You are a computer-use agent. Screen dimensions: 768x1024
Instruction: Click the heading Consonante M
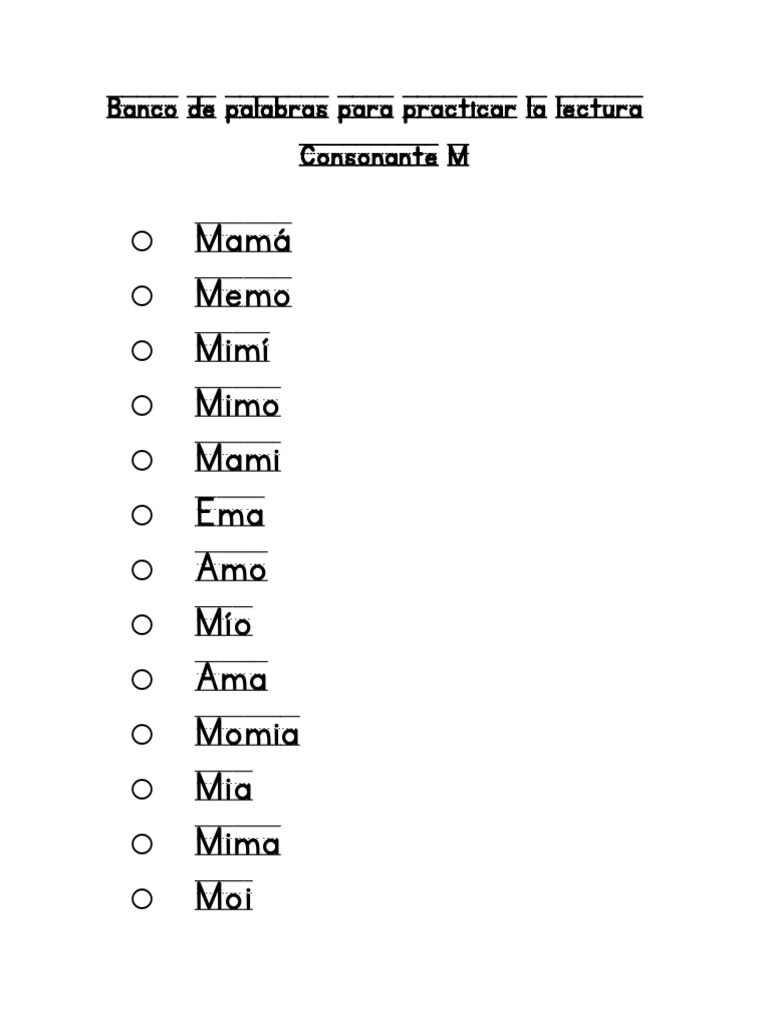pyautogui.click(x=384, y=156)
